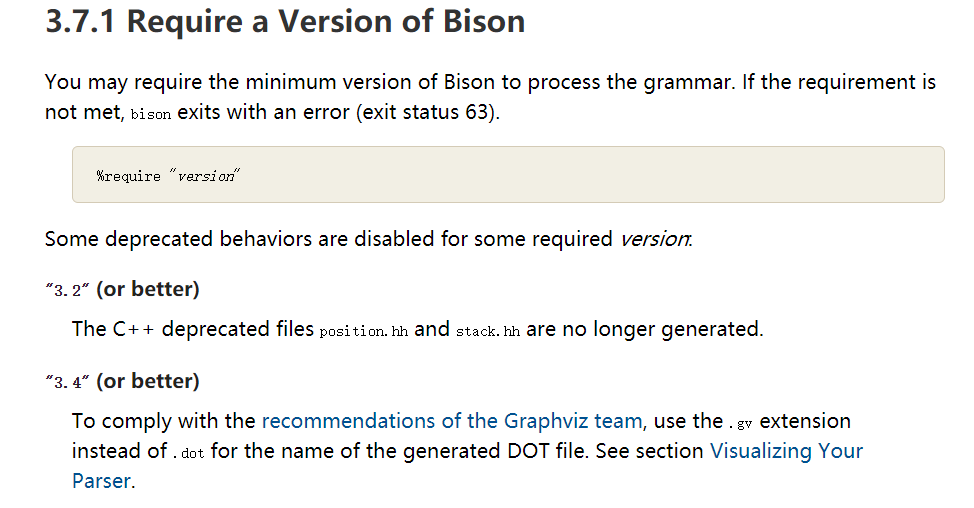Follow the Visualizing Your Parser link

[786, 451]
